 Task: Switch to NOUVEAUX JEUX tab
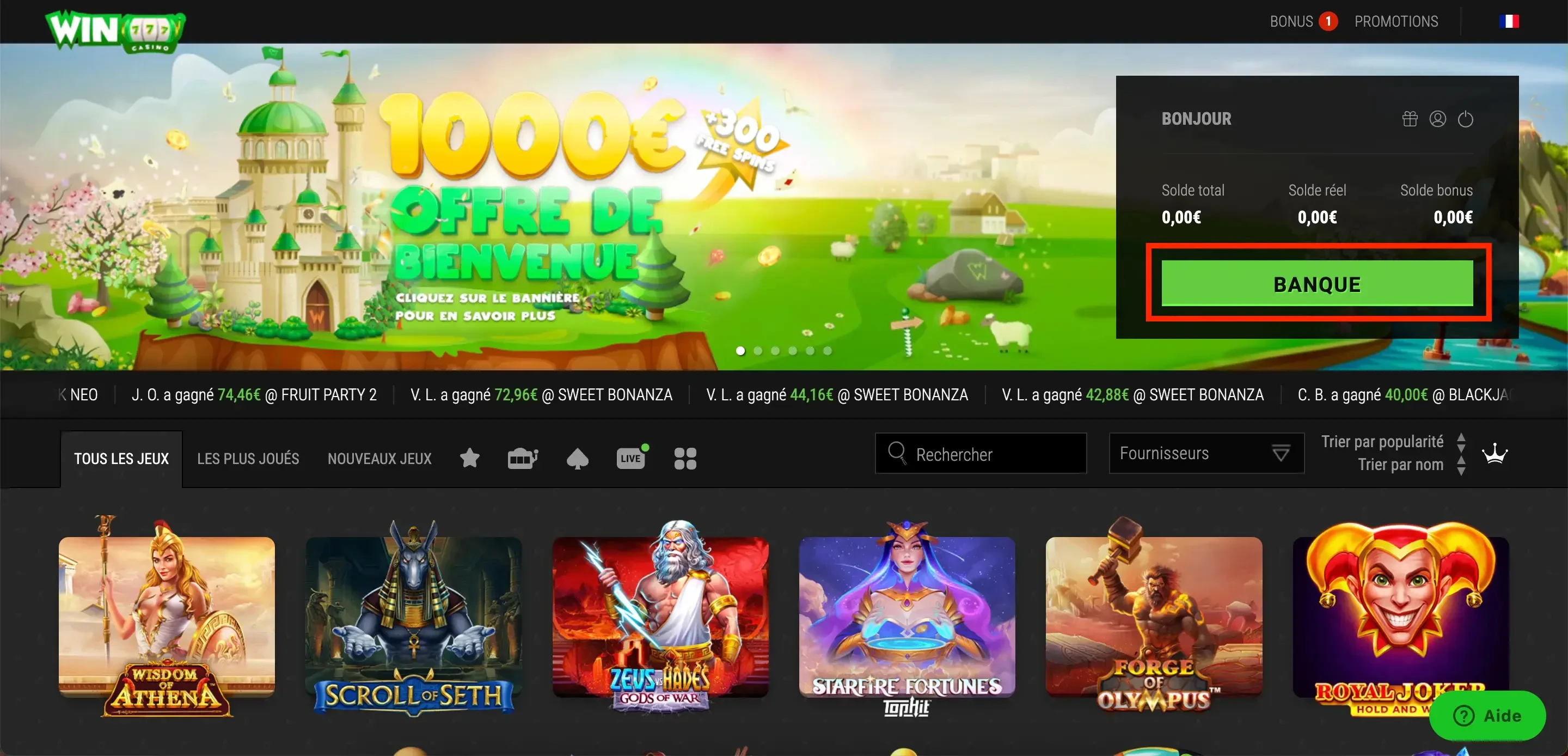(x=379, y=459)
